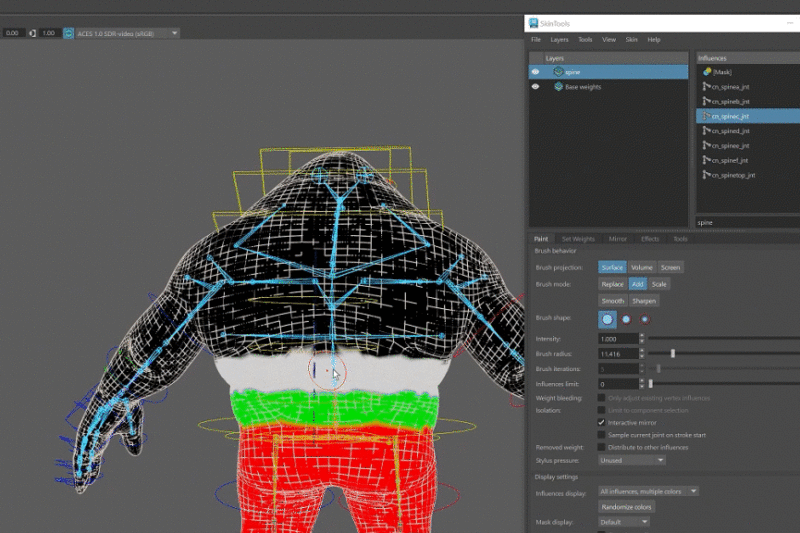Open the Skin menu

[631, 39]
